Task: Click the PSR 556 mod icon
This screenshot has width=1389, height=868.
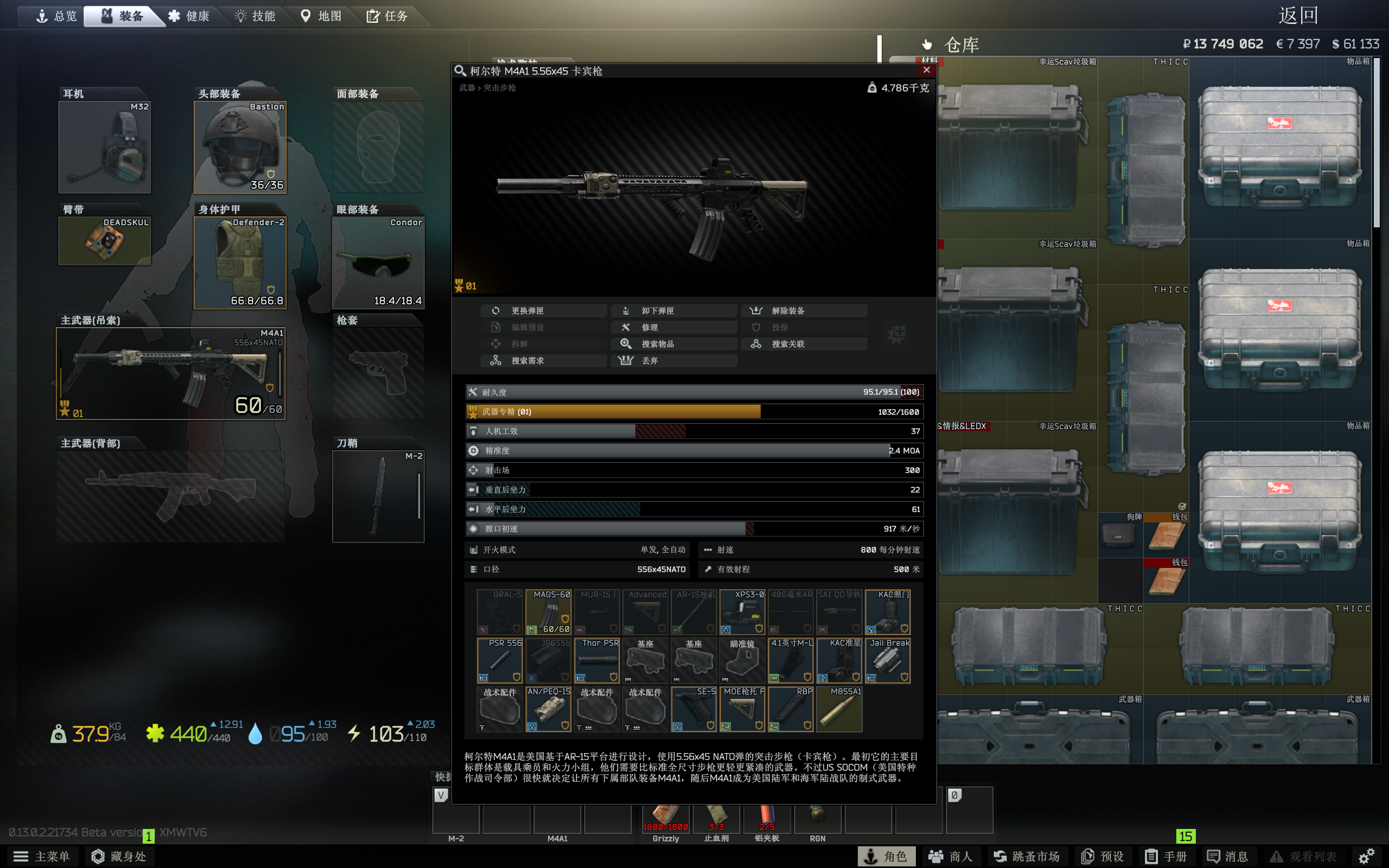Action: coord(500,661)
